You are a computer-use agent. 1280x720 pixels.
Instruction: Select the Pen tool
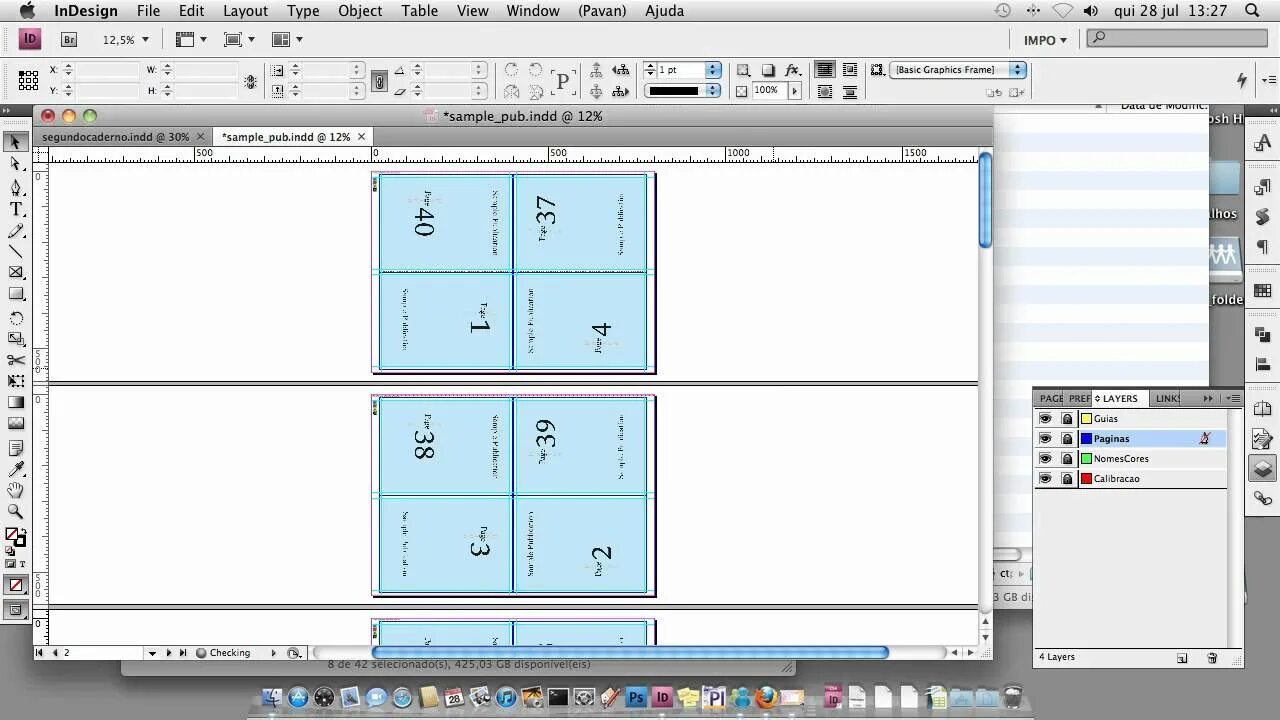pyautogui.click(x=16, y=187)
